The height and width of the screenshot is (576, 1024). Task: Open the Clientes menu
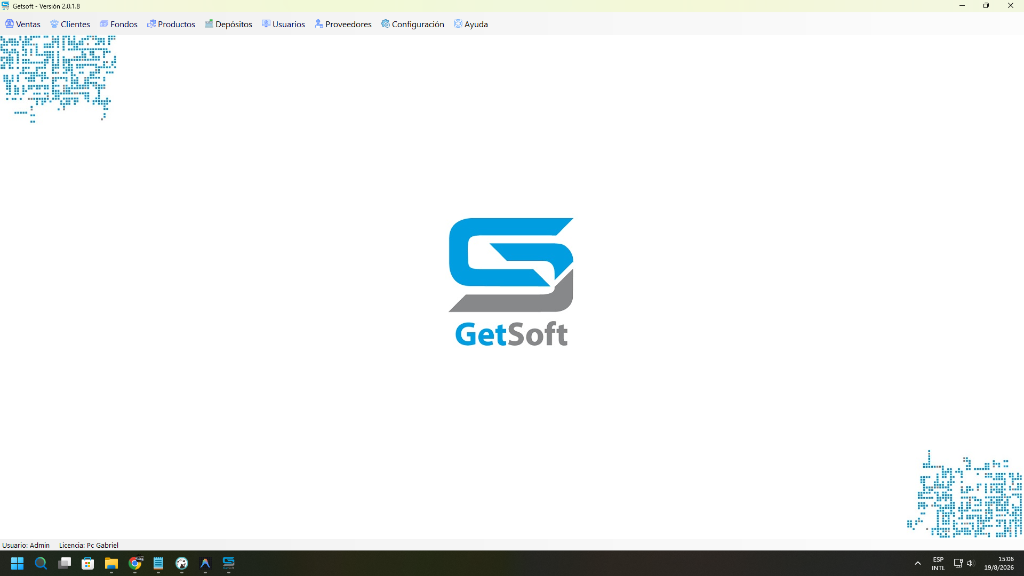click(x=70, y=24)
